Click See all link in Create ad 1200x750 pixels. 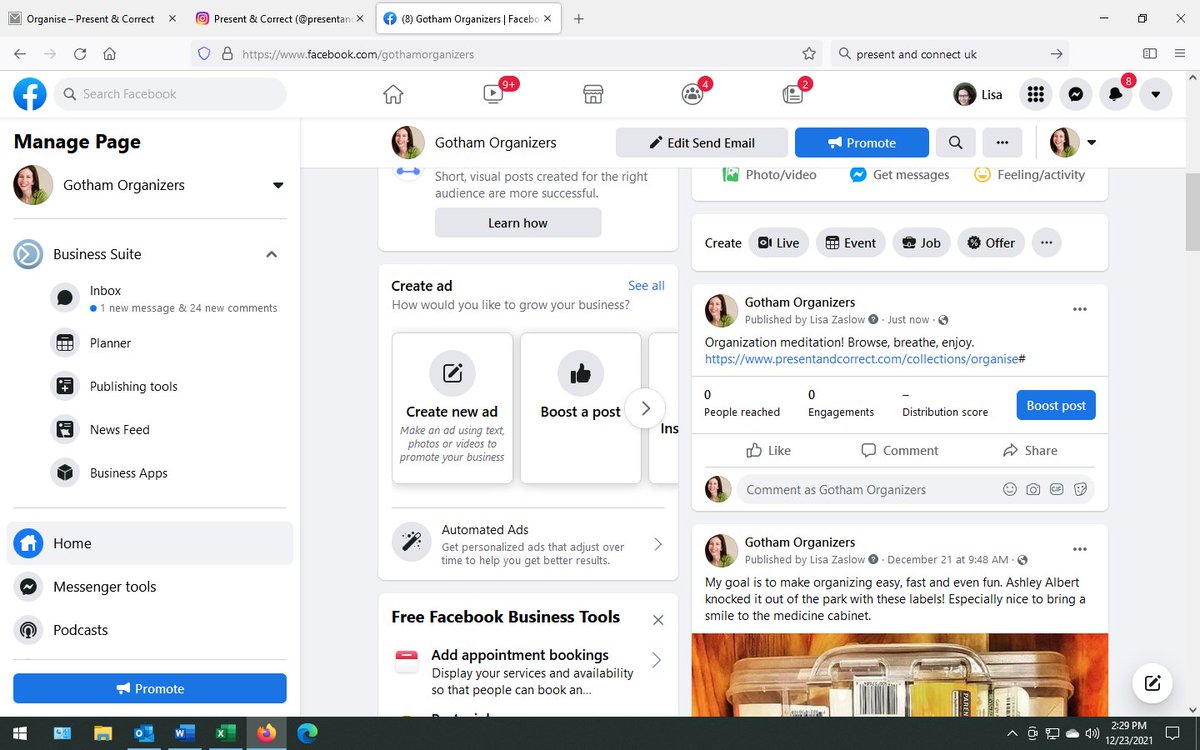(646, 285)
